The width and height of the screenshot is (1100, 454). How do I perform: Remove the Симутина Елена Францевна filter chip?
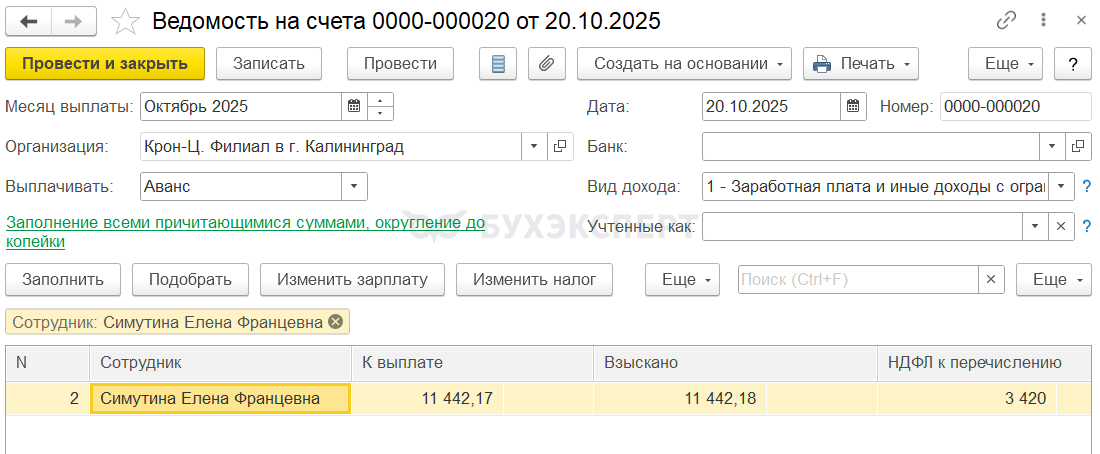pos(335,322)
